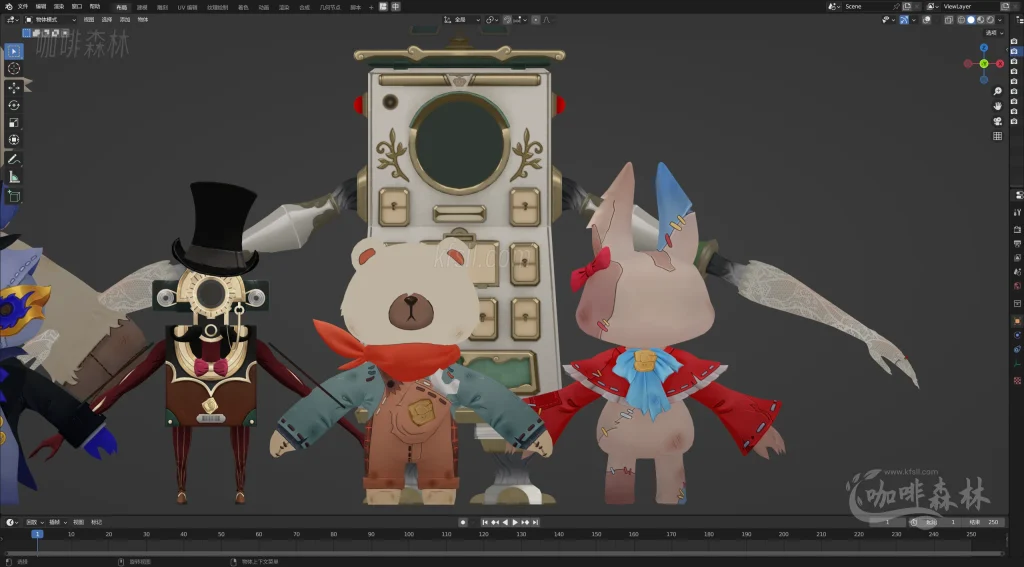Open the 窗口 Window menu
1024x567 pixels.
(77, 7)
